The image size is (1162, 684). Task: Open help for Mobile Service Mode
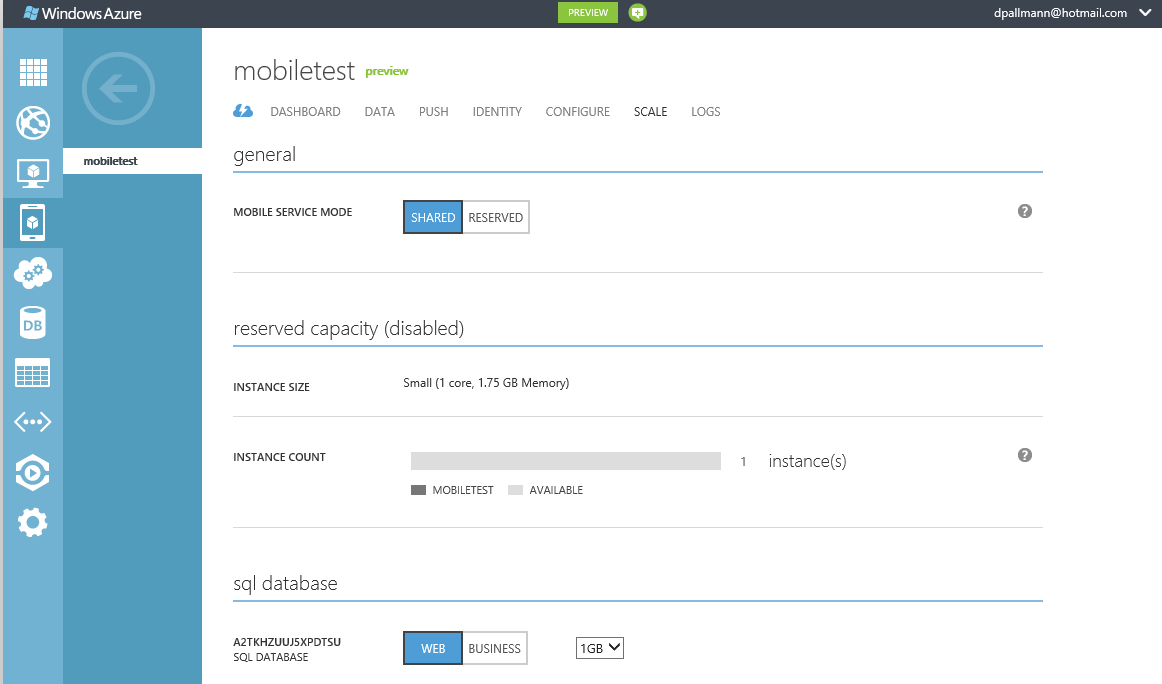(x=1025, y=211)
